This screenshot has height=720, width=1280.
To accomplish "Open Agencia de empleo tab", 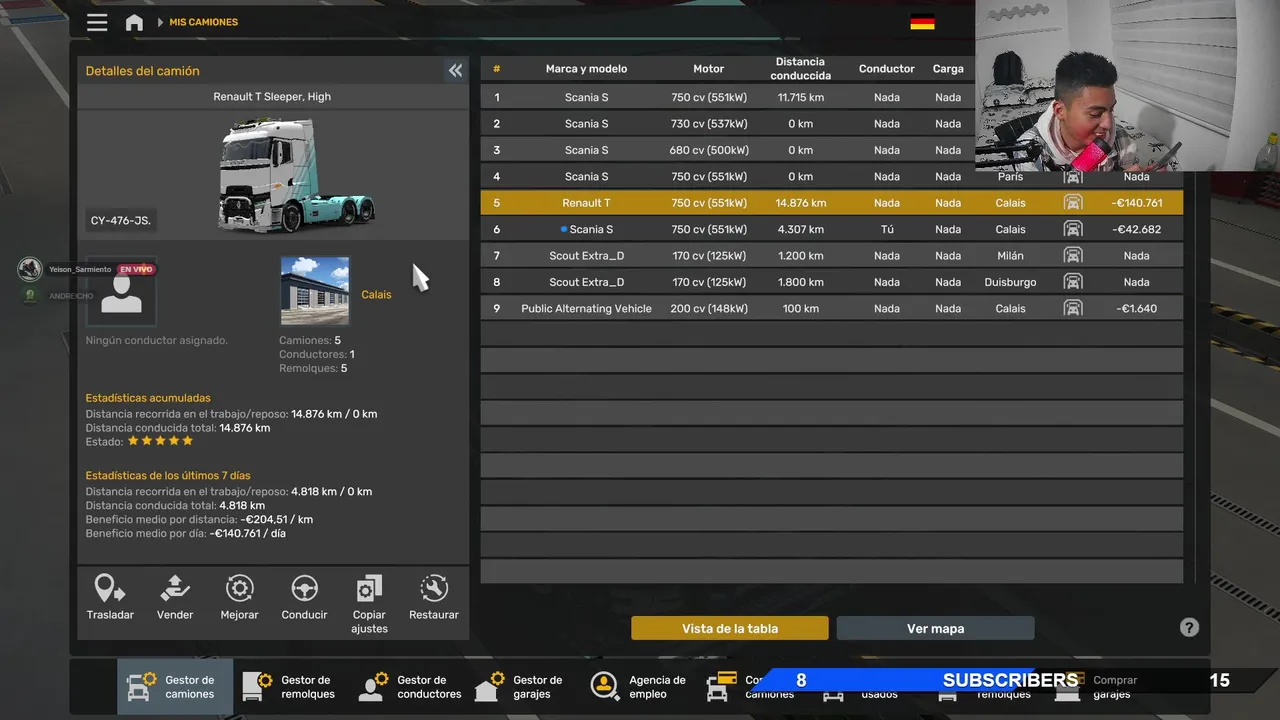I will click(x=640, y=686).
